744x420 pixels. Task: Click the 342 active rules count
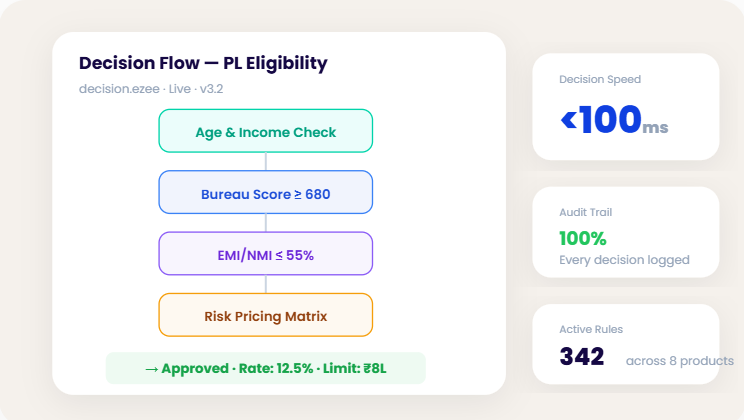pyautogui.click(x=582, y=356)
